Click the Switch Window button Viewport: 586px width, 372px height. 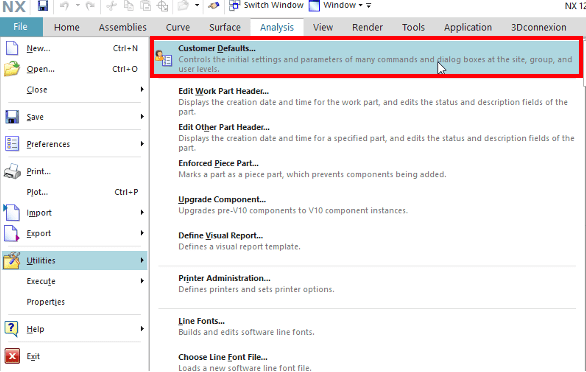click(266, 5)
